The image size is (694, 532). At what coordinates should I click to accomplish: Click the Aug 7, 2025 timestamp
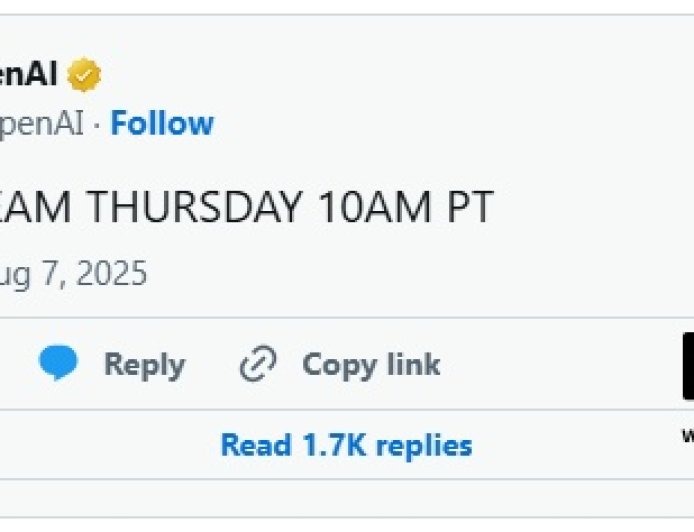[x=73, y=274]
